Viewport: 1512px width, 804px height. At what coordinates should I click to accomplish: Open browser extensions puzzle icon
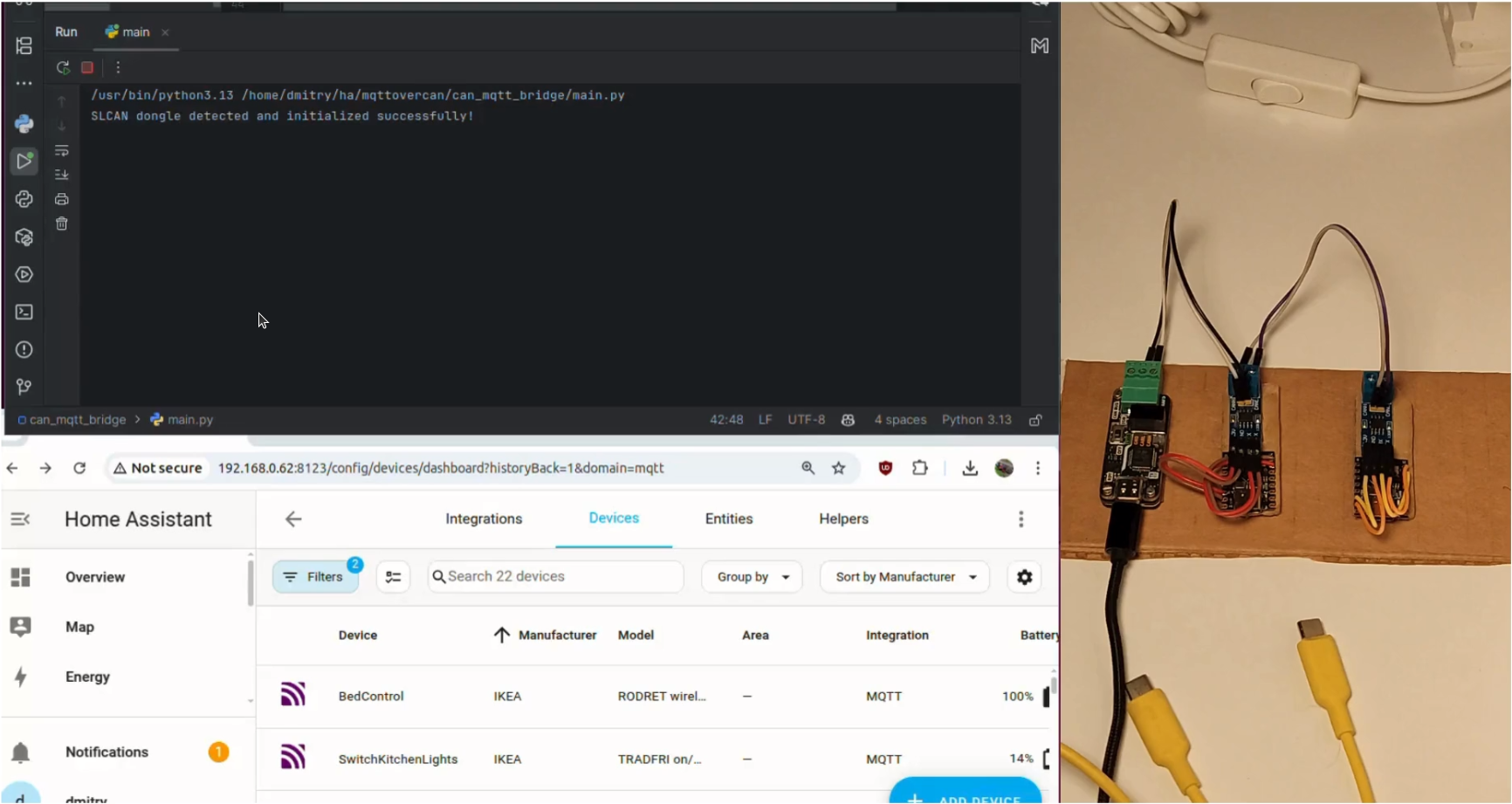coord(919,468)
